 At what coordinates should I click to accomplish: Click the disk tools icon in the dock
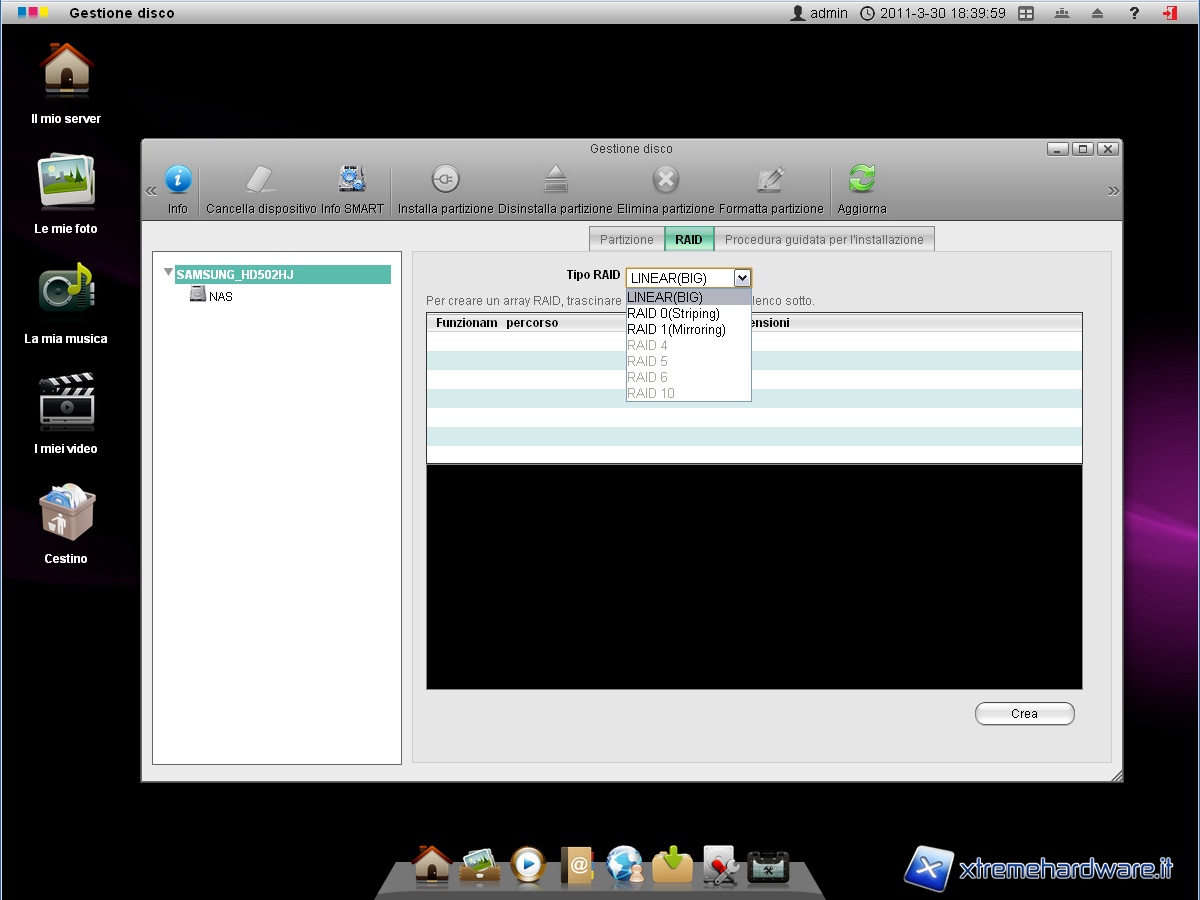click(720, 865)
